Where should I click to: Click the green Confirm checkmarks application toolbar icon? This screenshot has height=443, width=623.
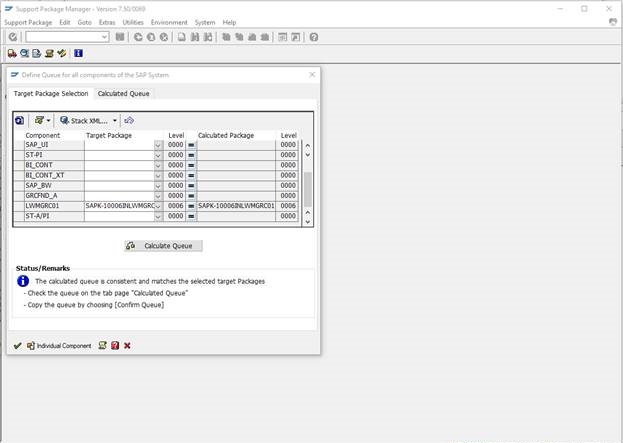click(62, 53)
